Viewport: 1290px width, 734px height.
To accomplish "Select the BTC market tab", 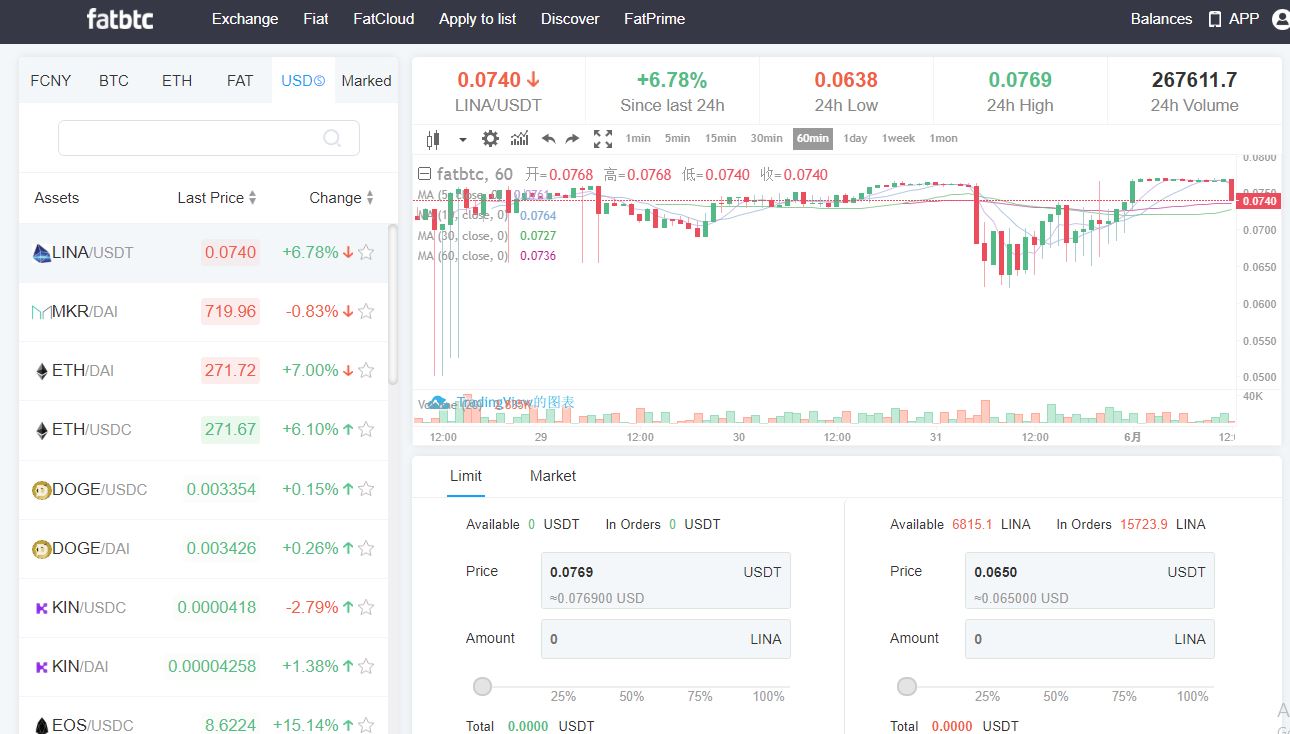I will coord(114,81).
